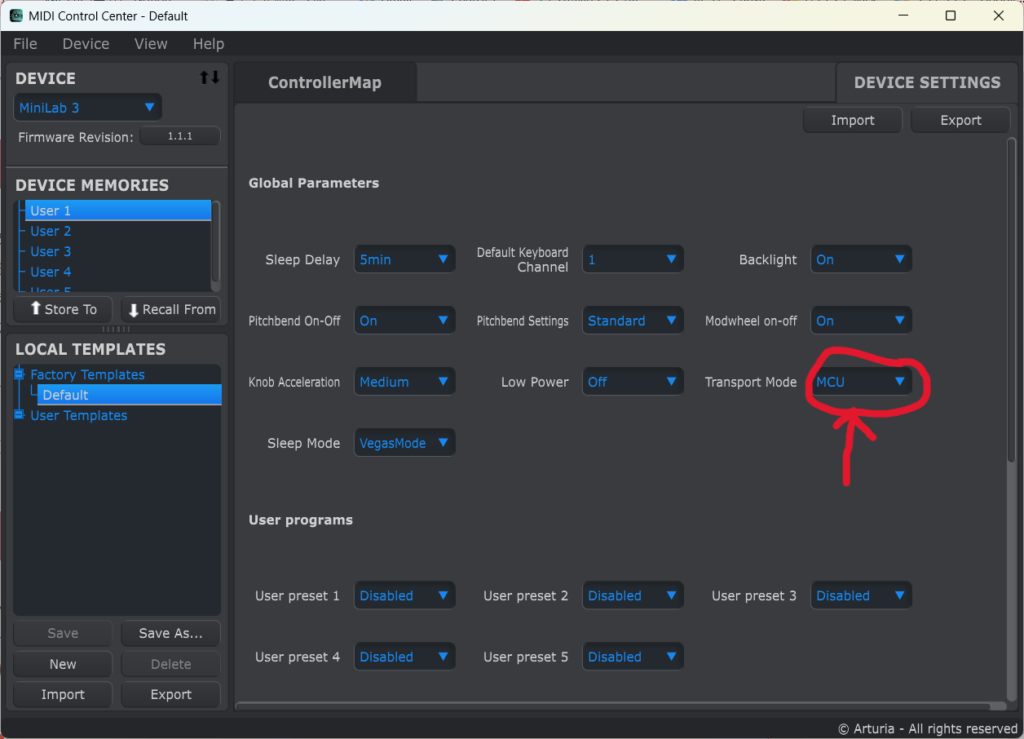Open the Pitchbend On-Off dropdown
This screenshot has width=1024, height=739.
tap(404, 321)
